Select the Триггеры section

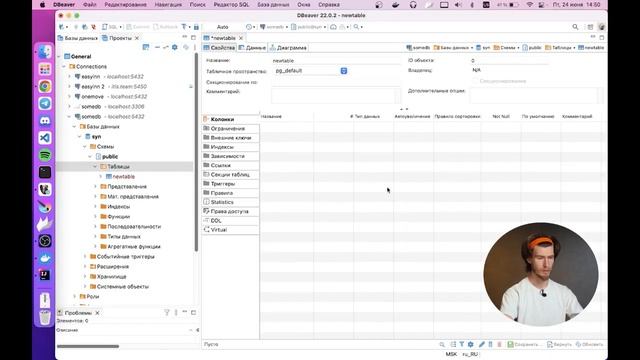230,184
